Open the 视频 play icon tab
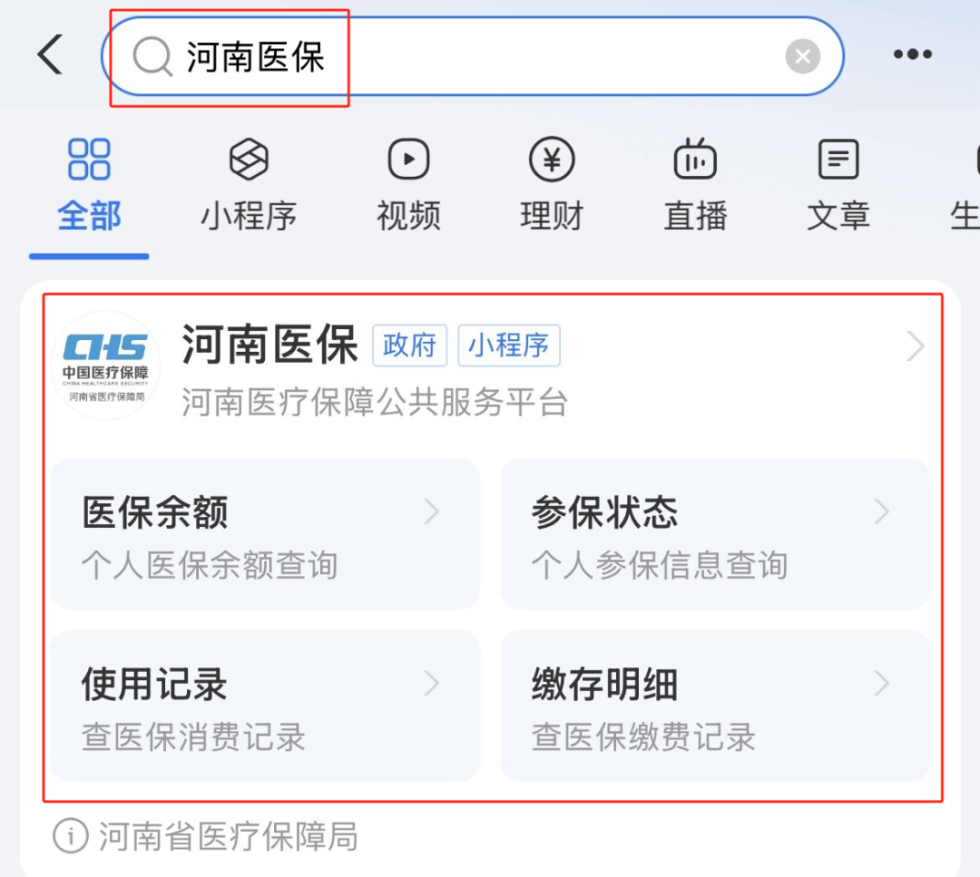The image size is (980, 877). pos(409,185)
